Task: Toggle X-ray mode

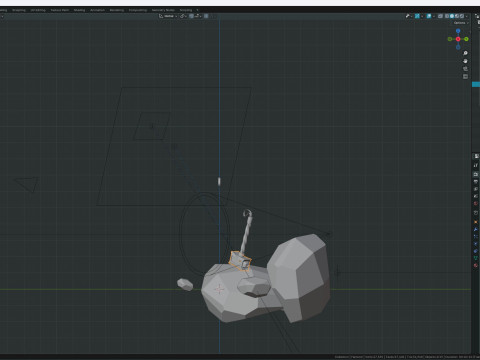Action: point(440,16)
